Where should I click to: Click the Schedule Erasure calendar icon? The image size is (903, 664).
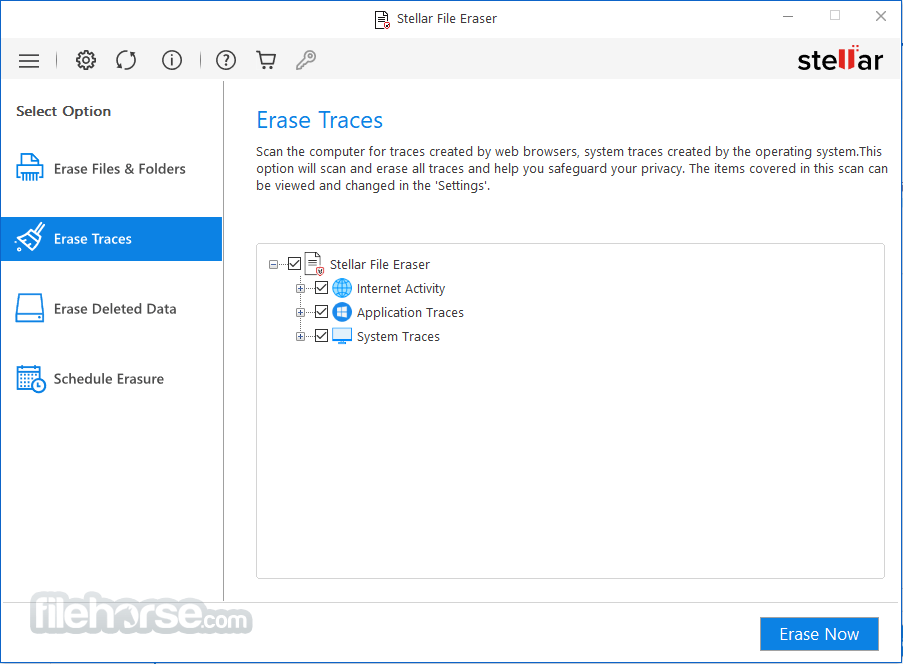31,379
